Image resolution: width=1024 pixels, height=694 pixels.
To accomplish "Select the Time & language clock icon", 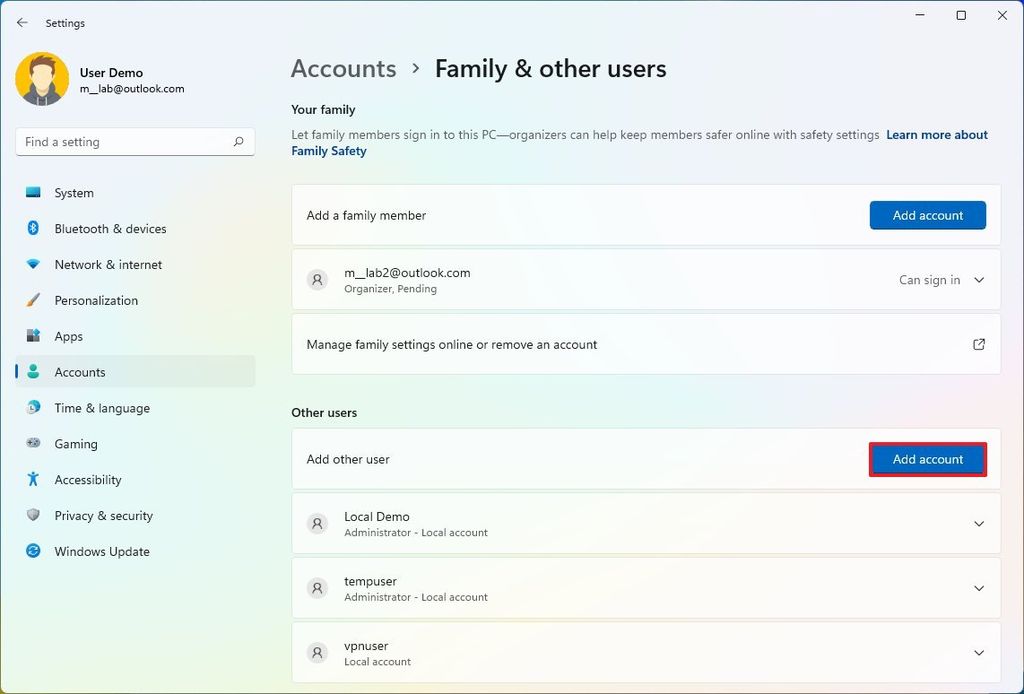I will tap(33, 407).
